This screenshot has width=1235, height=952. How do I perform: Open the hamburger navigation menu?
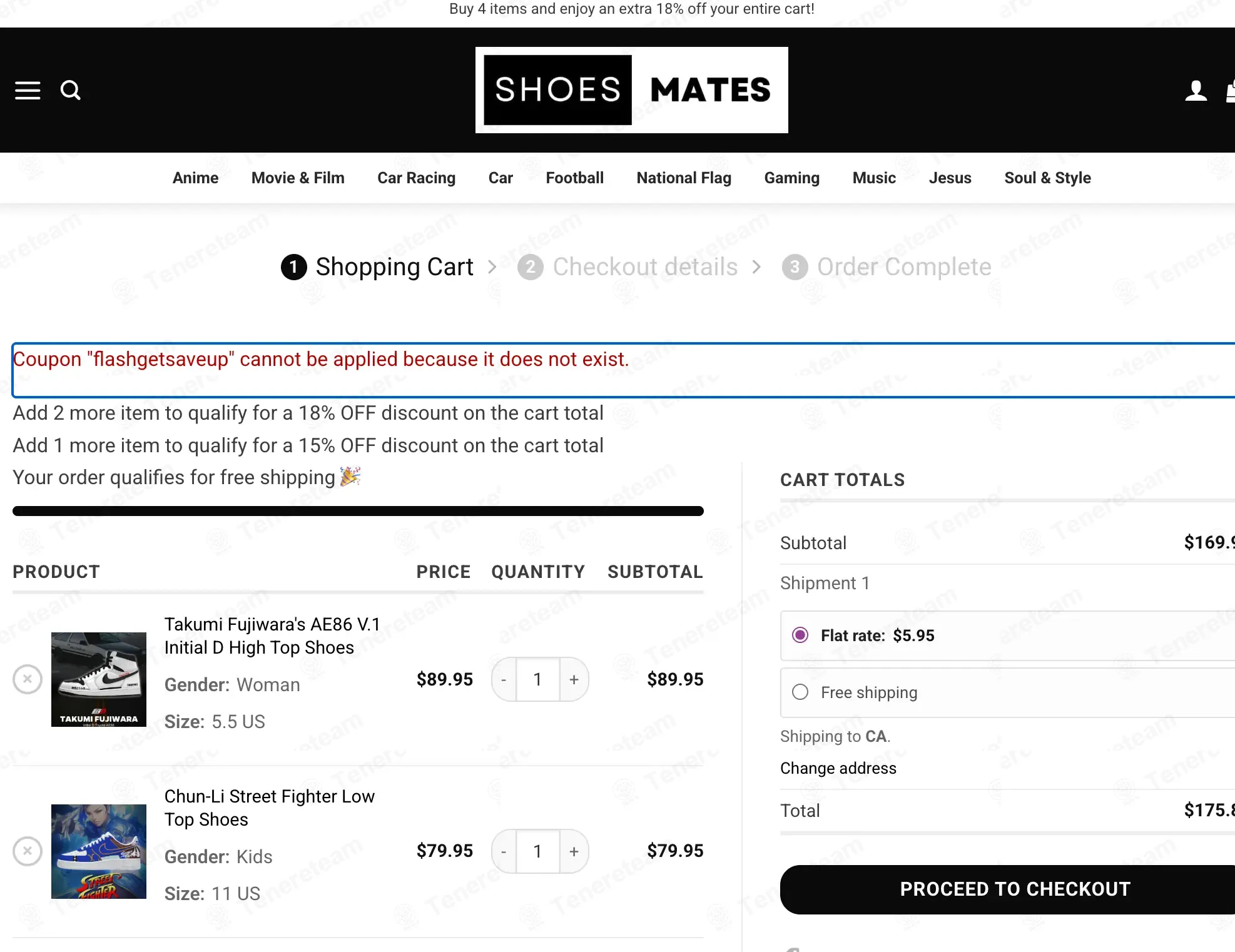(28, 91)
